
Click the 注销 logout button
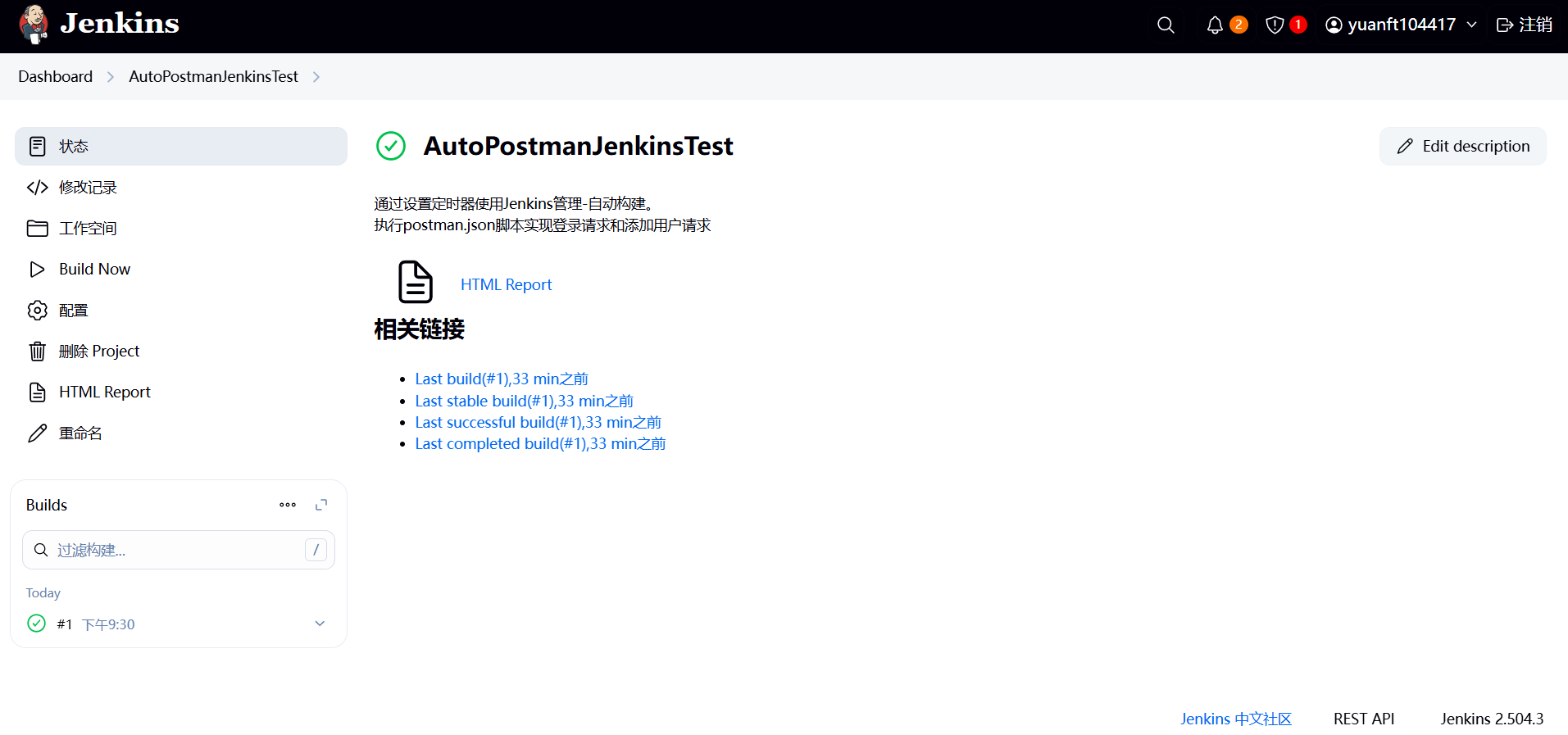[x=1525, y=25]
